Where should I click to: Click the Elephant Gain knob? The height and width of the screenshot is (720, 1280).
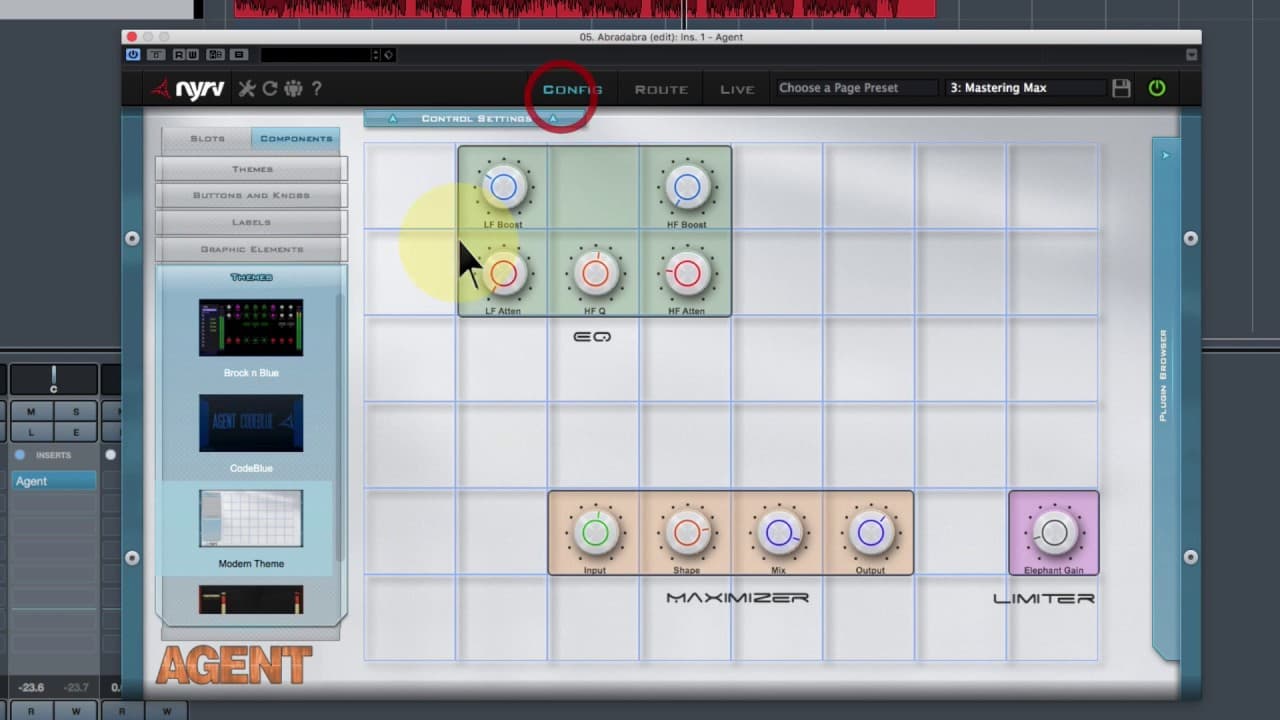point(1053,533)
